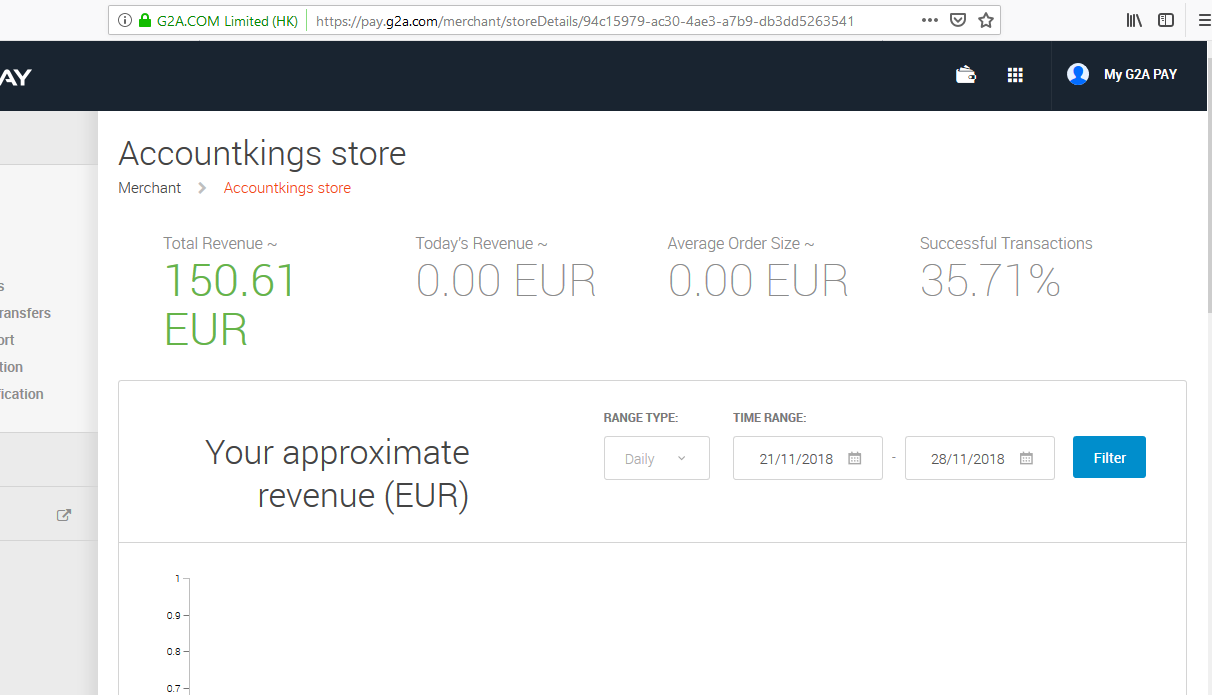This screenshot has width=1212, height=695.
Task: Click the user avatar icon
Action: [1078, 74]
